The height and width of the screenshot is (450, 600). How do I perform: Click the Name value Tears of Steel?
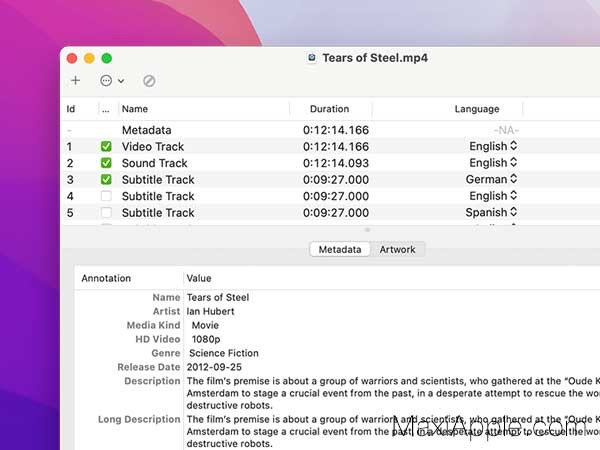218,297
